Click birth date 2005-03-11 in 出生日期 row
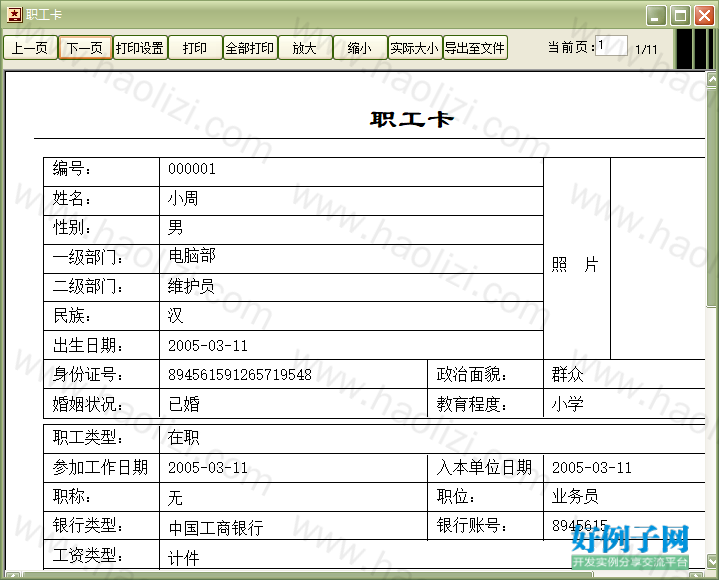Screen dimensions: 719x580 [208, 346]
